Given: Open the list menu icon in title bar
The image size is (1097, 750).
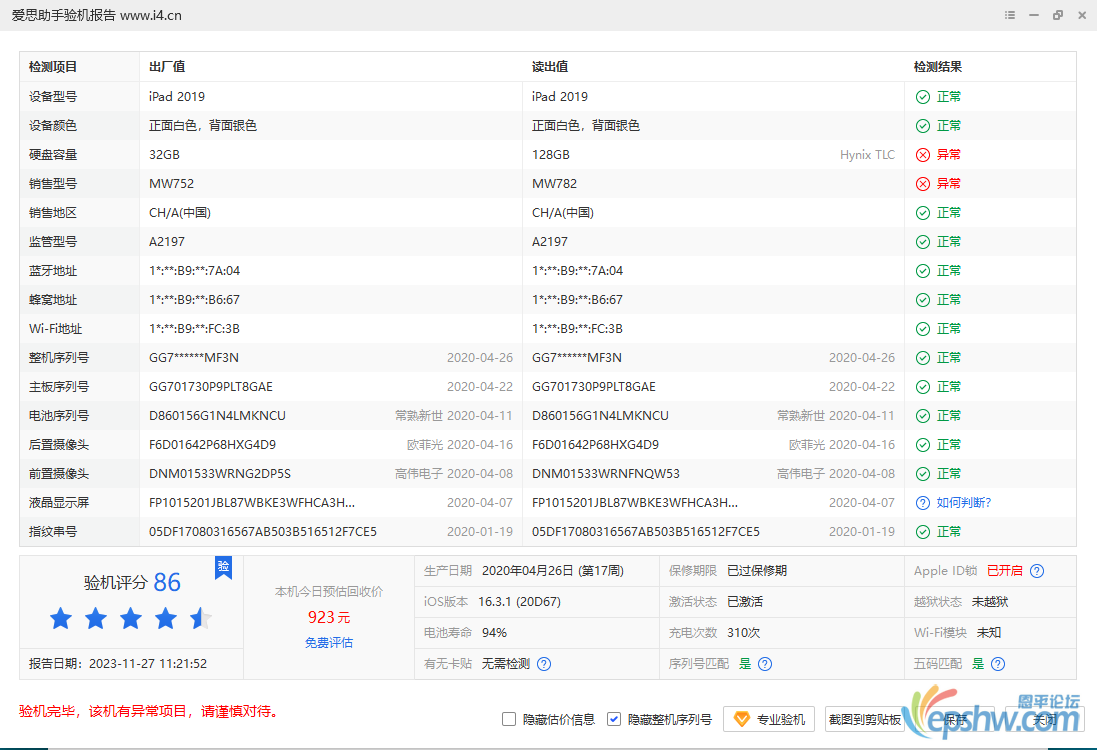Looking at the screenshot, I should click(1010, 15).
